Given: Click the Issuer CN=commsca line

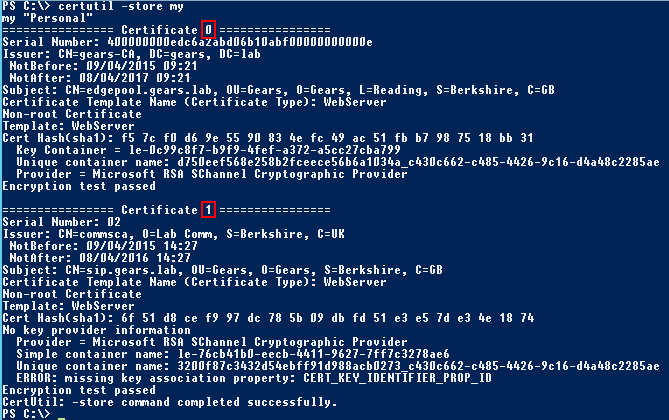Looking at the screenshot, I should (173, 234).
